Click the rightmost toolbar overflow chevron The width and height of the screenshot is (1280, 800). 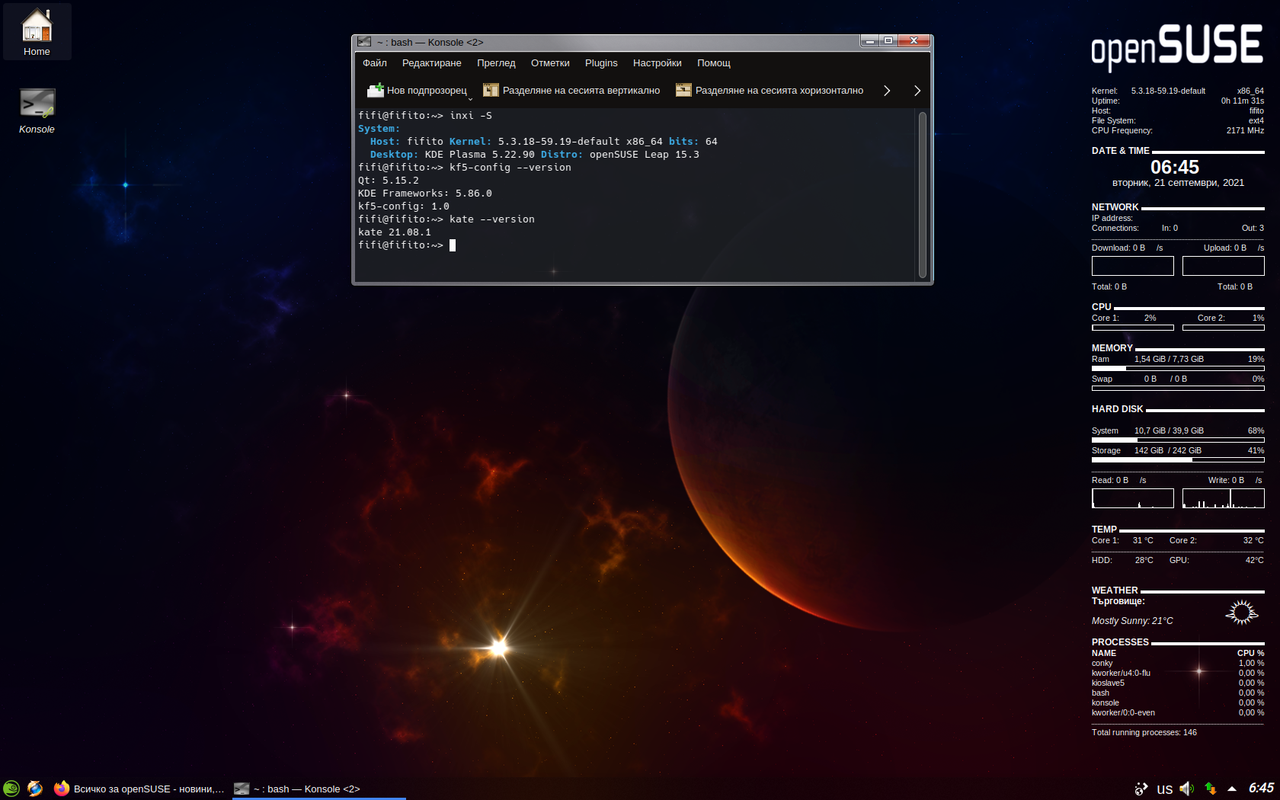click(x=918, y=90)
